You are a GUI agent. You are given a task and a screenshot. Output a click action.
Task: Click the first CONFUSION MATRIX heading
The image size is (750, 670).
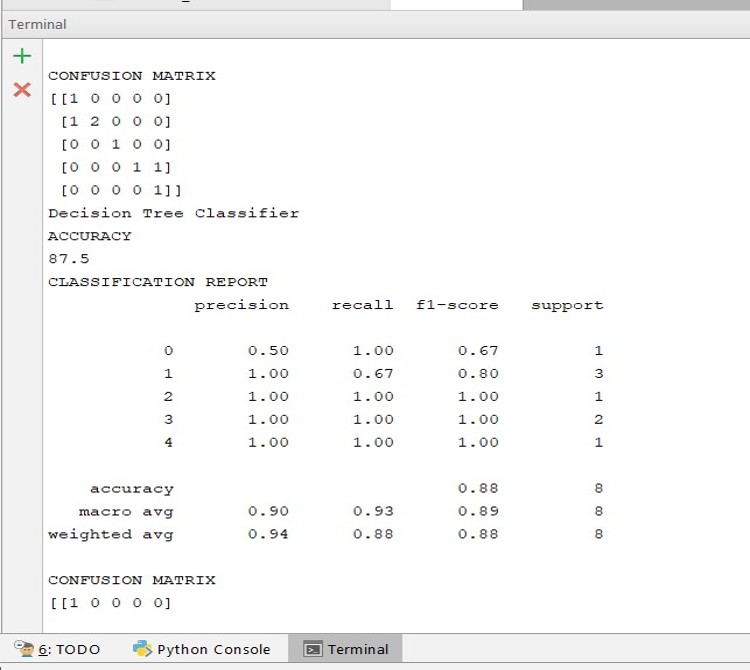[x=131, y=76]
